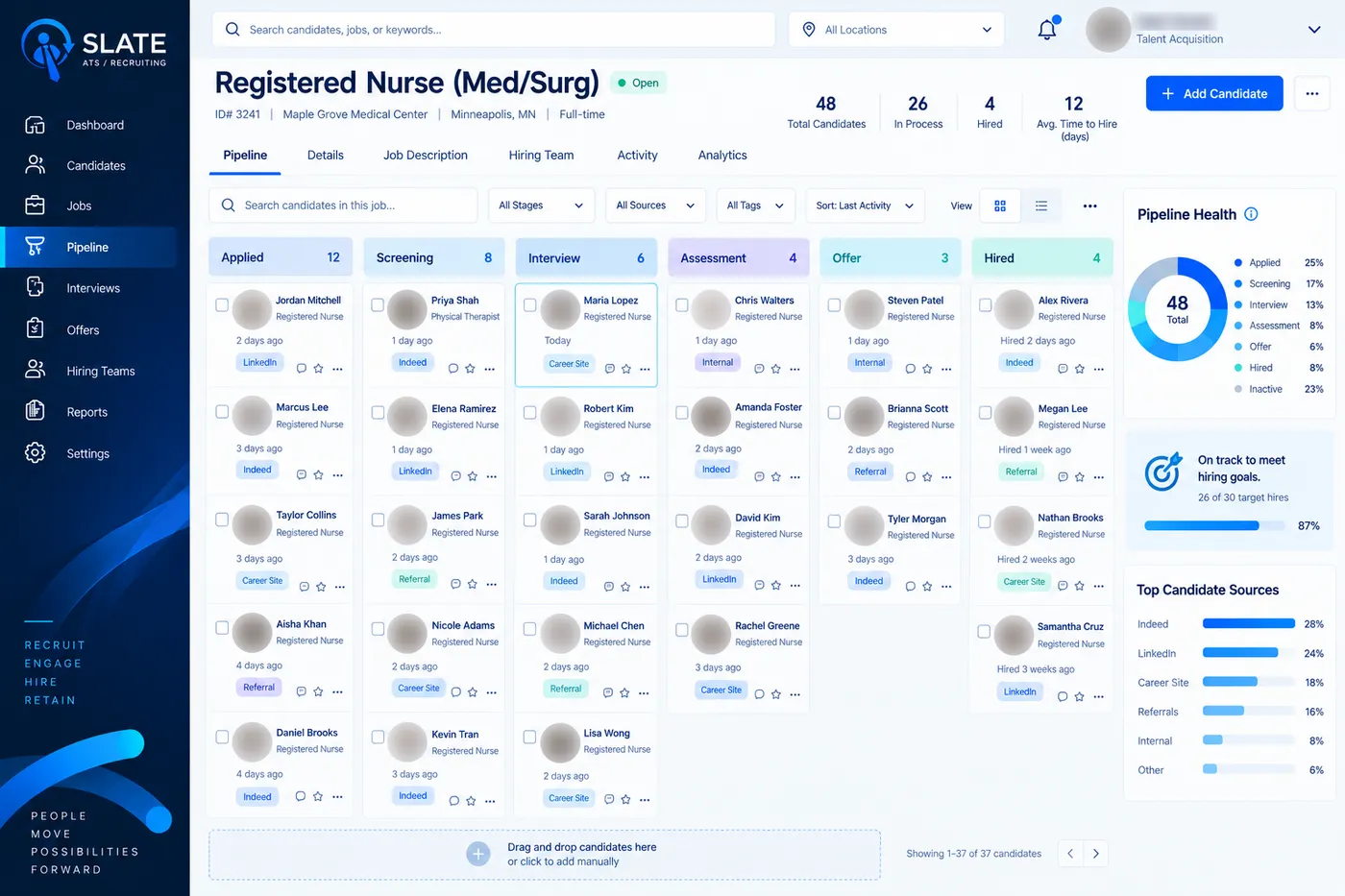Image resolution: width=1345 pixels, height=896 pixels.
Task: Switch to grid view layout
Action: point(1000,206)
